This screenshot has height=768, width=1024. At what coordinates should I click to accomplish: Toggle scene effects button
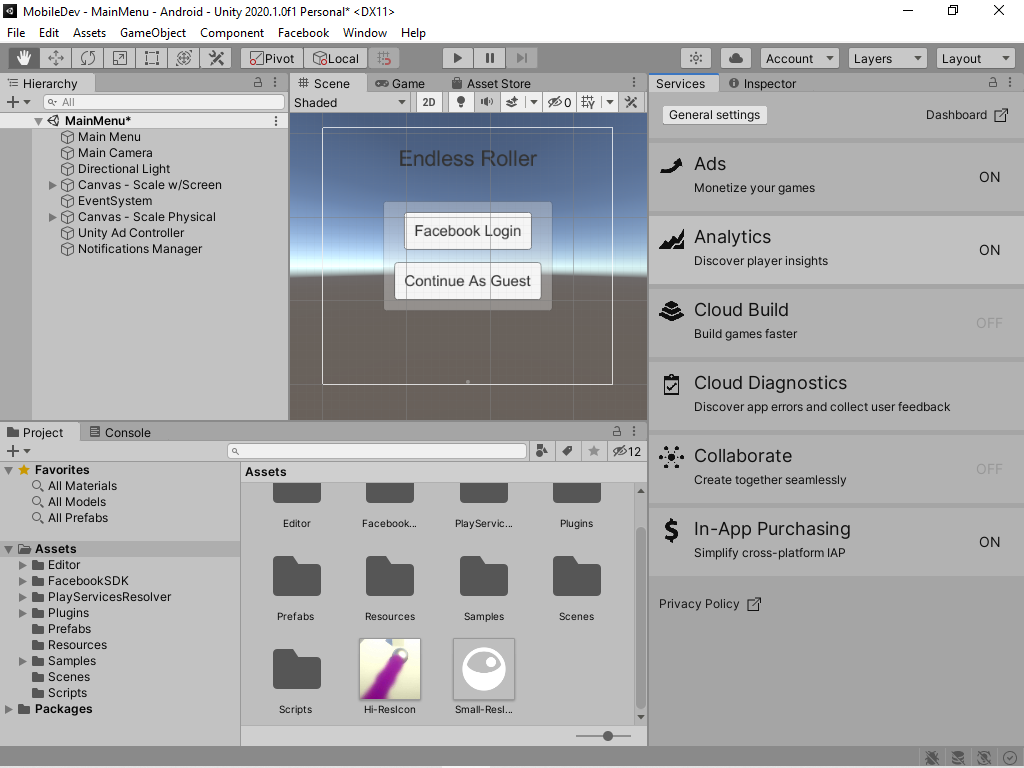tap(513, 103)
